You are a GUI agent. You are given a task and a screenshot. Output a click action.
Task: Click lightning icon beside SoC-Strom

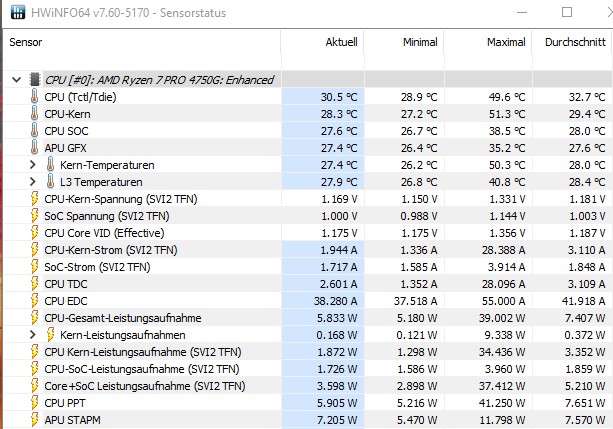[34, 267]
